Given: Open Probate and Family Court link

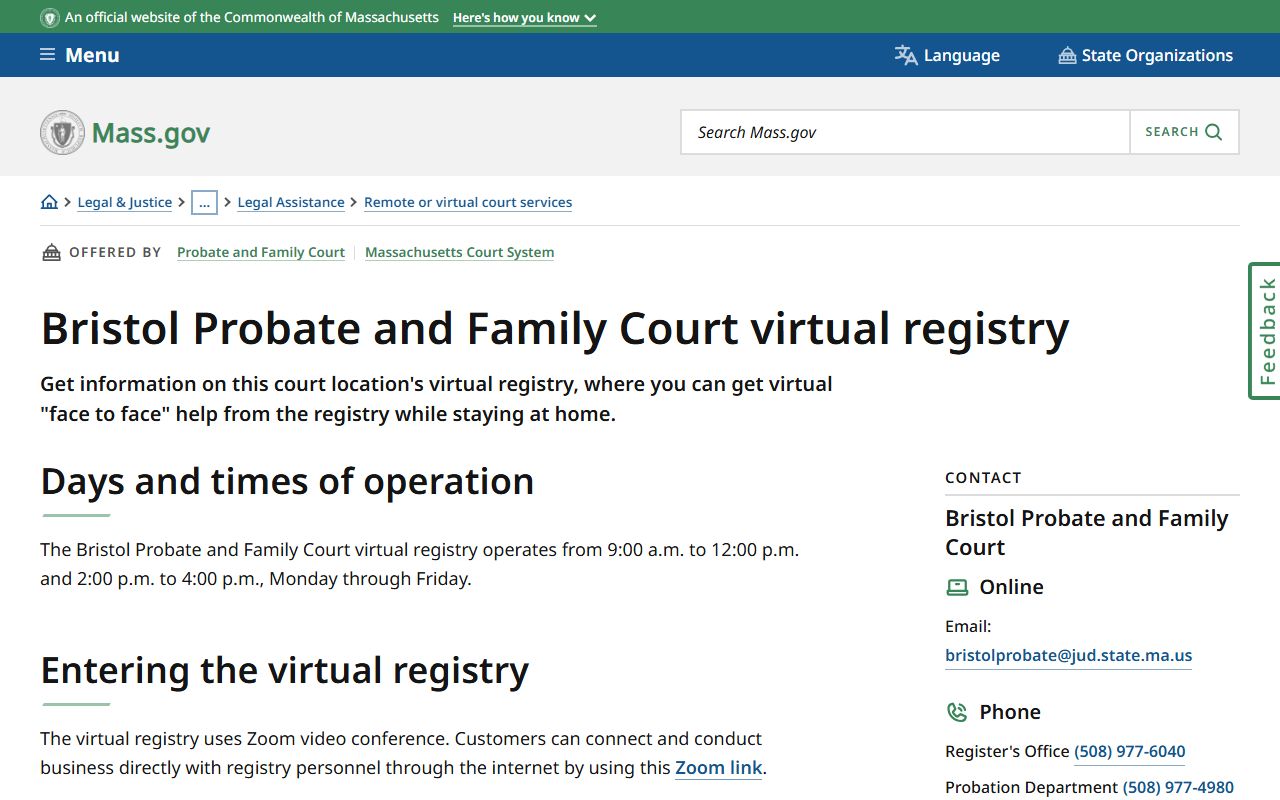Looking at the screenshot, I should tap(261, 252).
